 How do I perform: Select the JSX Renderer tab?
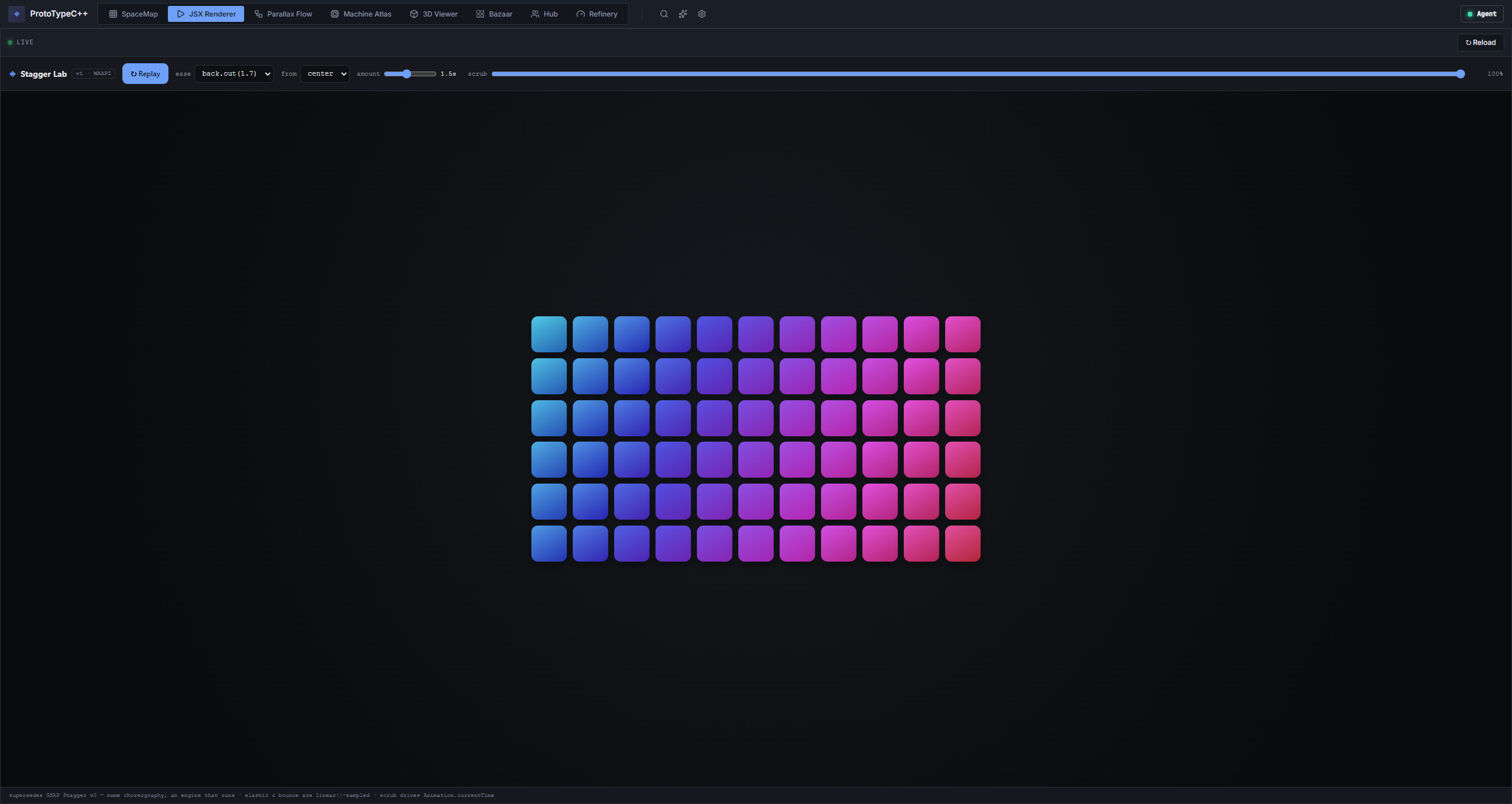coord(206,14)
